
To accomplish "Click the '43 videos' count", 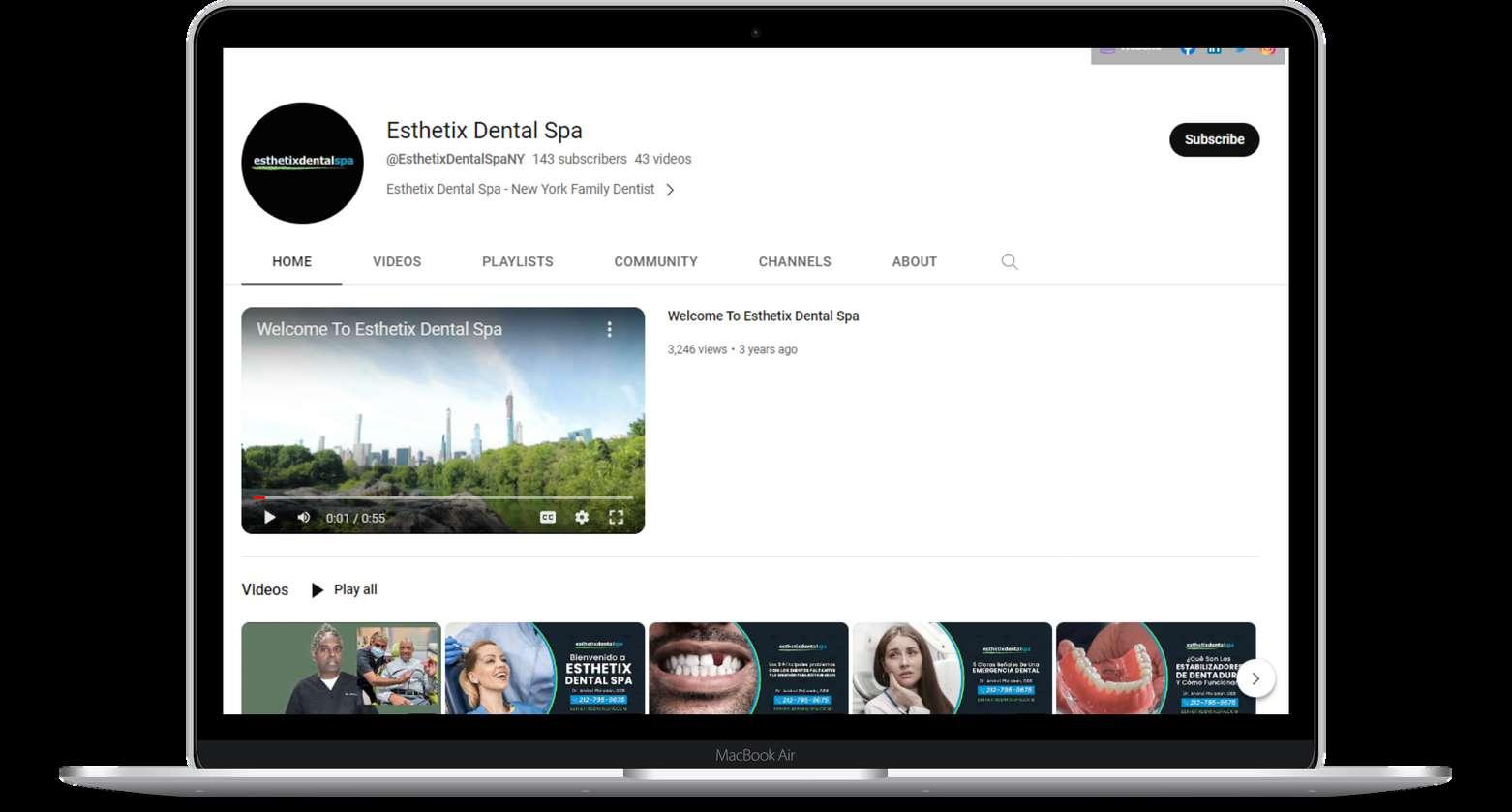I will pos(663,159).
